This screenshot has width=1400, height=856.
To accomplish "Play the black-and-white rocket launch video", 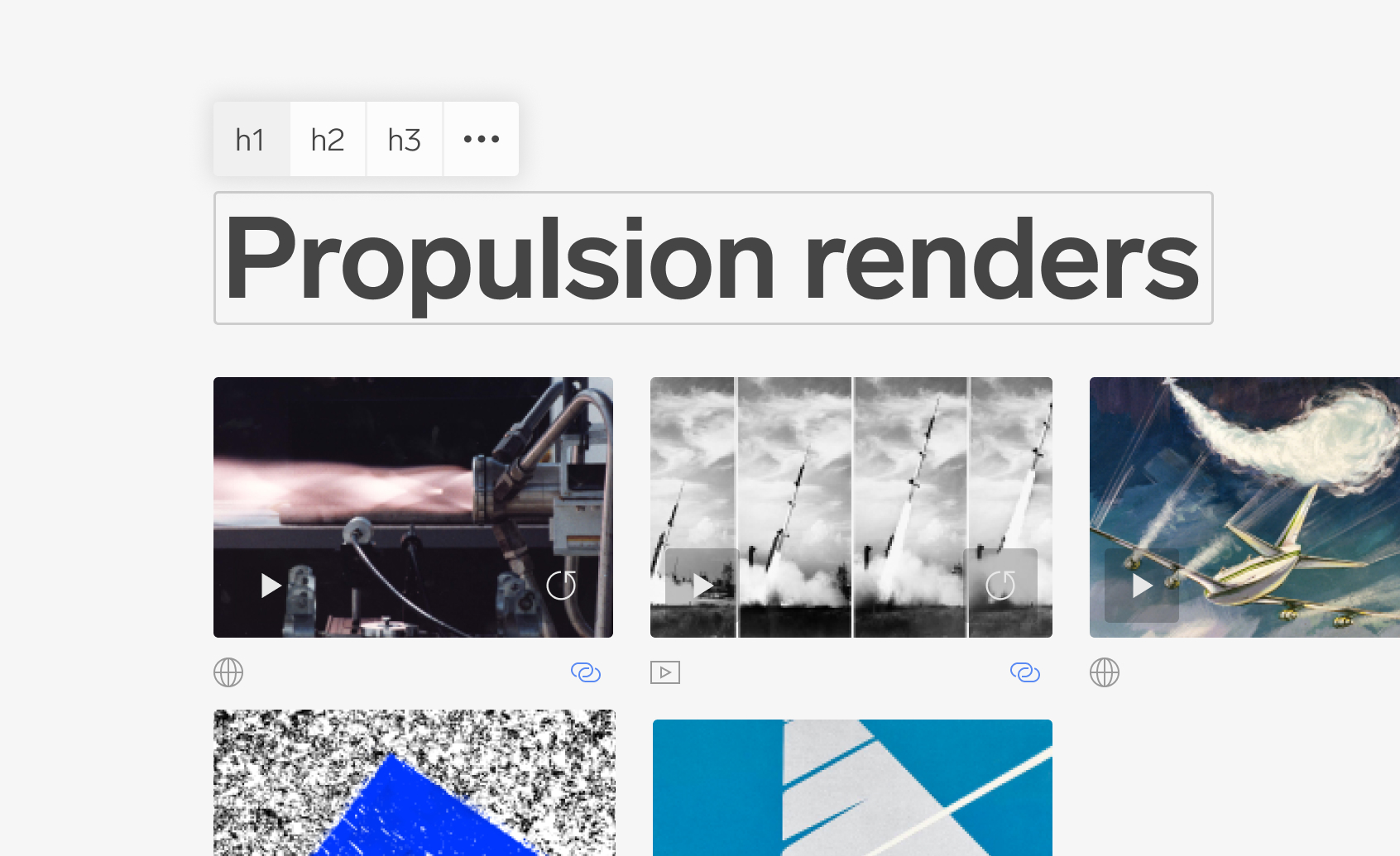I will (702, 586).
